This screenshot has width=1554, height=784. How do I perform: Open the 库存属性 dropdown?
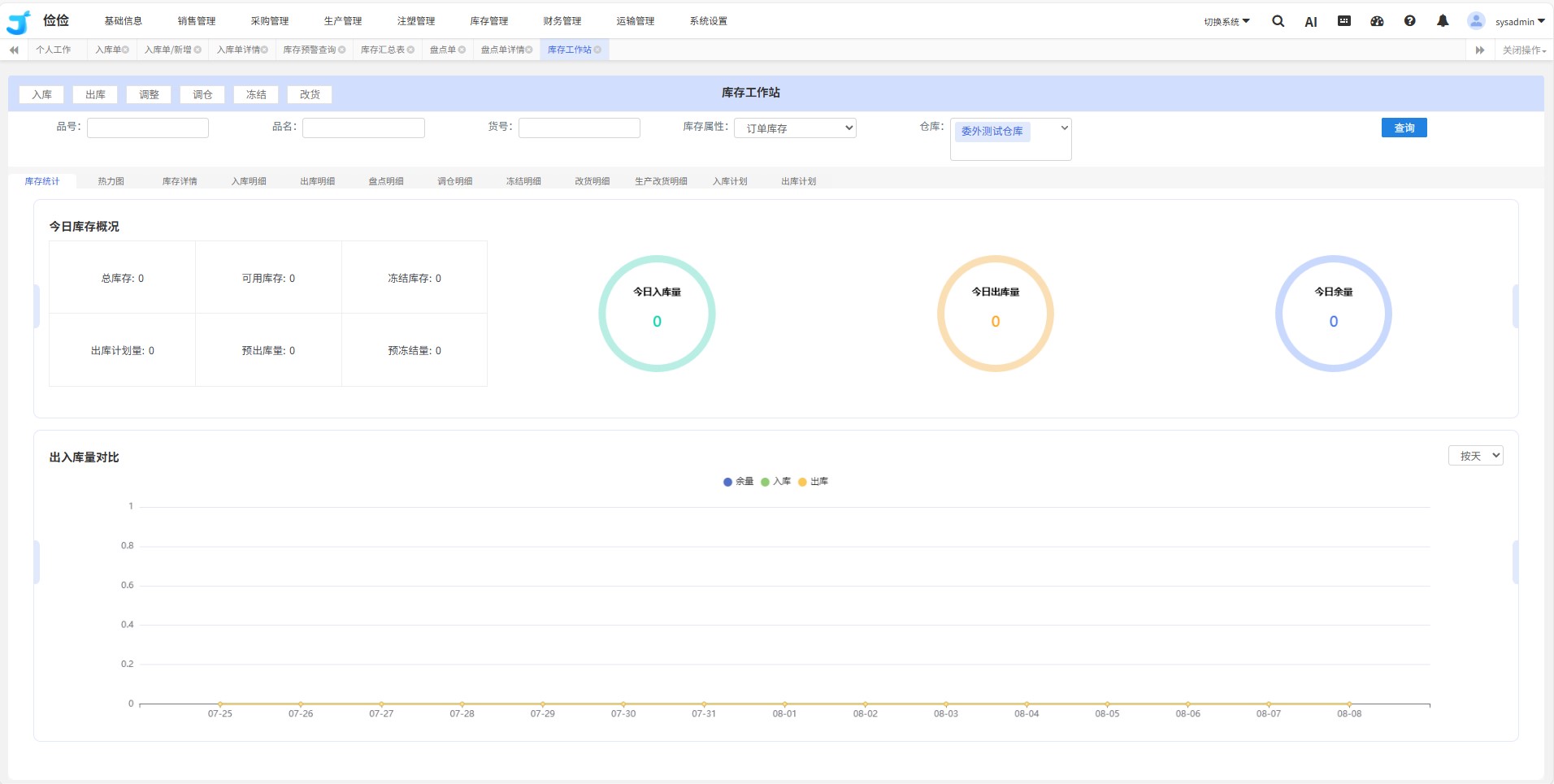tap(795, 128)
